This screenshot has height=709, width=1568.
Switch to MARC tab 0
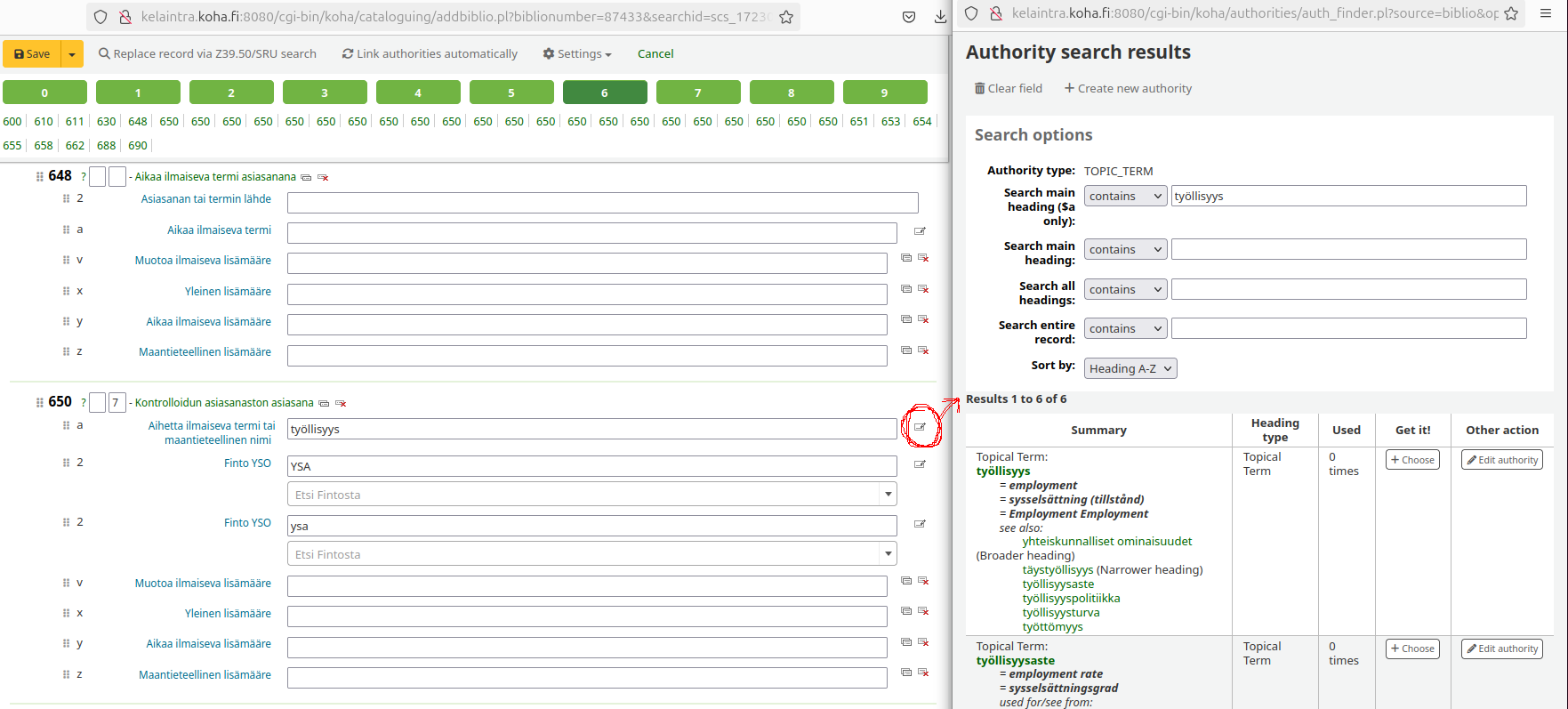click(x=44, y=93)
